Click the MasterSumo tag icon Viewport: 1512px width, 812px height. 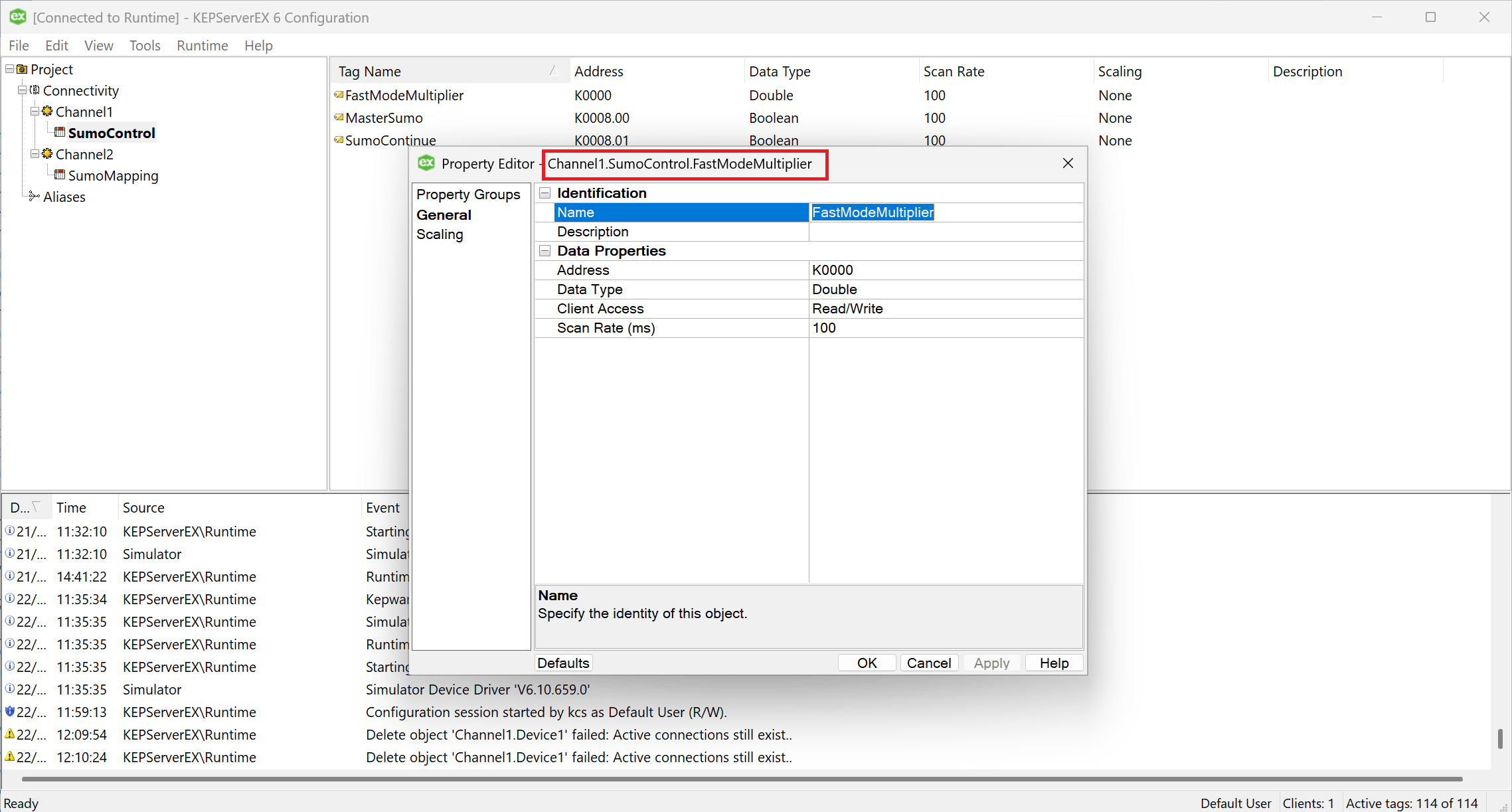tap(339, 118)
